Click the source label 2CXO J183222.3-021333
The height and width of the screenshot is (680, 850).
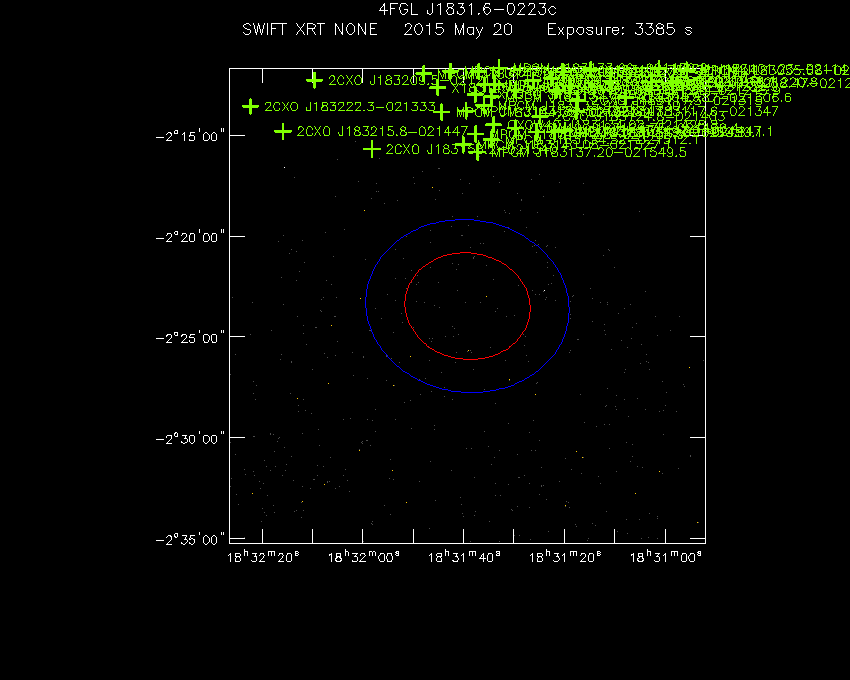[350, 107]
